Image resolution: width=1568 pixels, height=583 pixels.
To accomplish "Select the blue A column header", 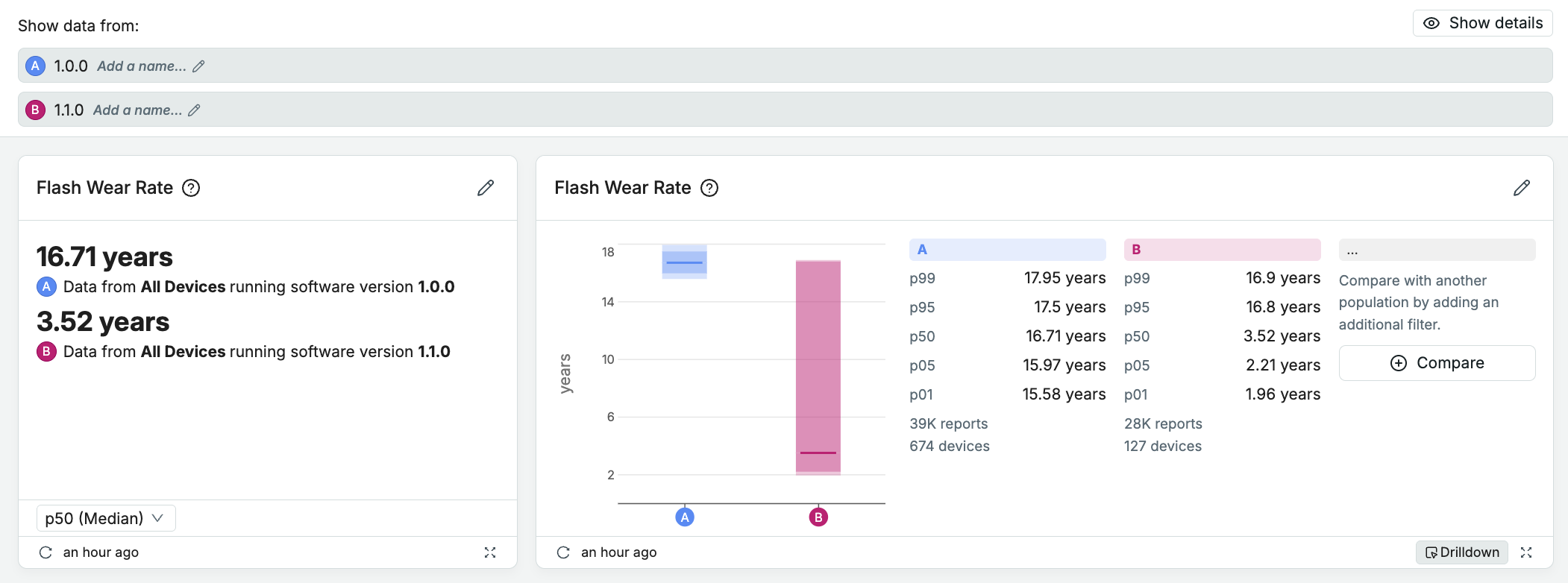I will tap(1007, 250).
